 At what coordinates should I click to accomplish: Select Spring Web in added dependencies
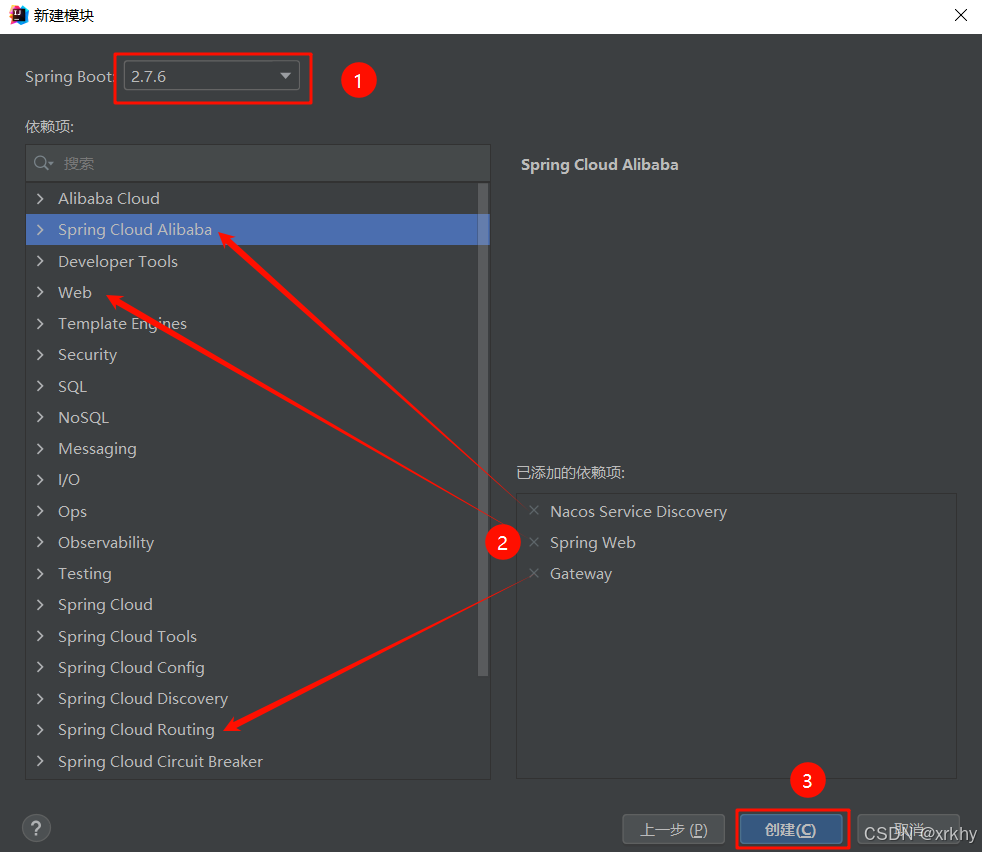(592, 543)
